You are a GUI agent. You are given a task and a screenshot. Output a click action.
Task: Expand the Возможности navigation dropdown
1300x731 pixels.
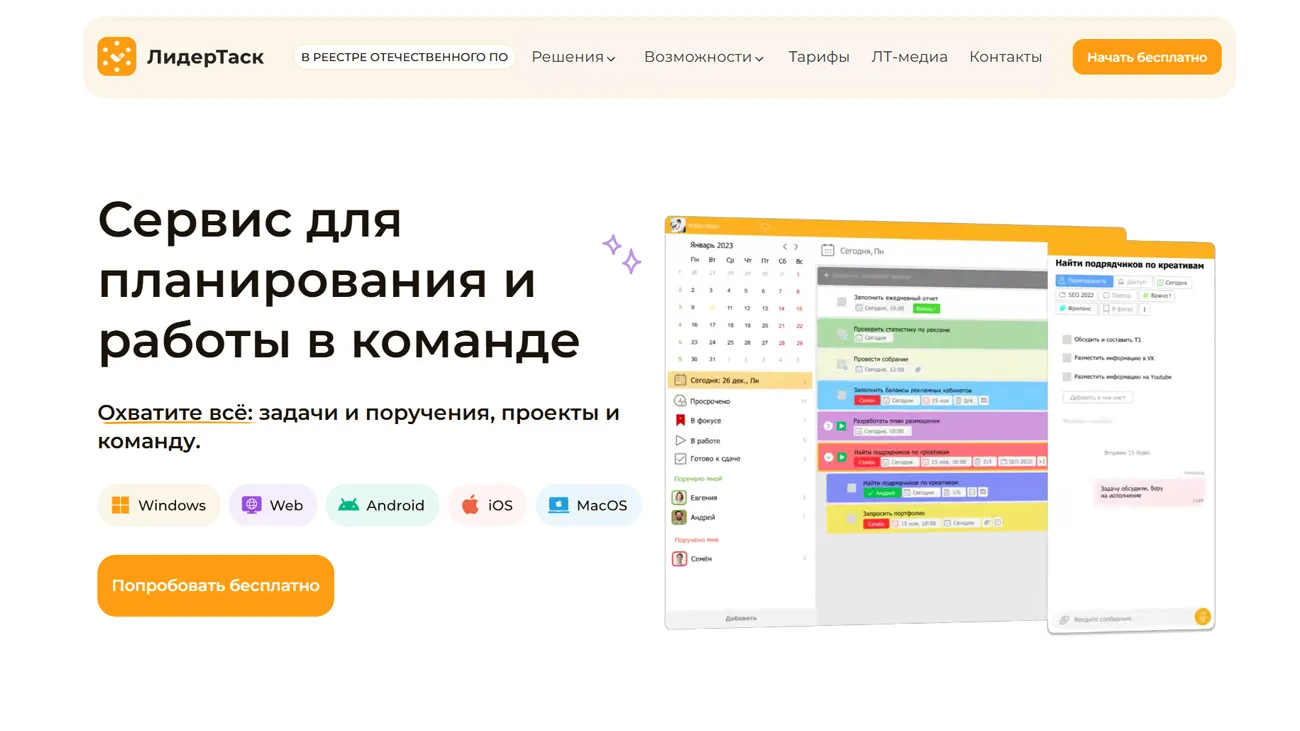(x=703, y=57)
